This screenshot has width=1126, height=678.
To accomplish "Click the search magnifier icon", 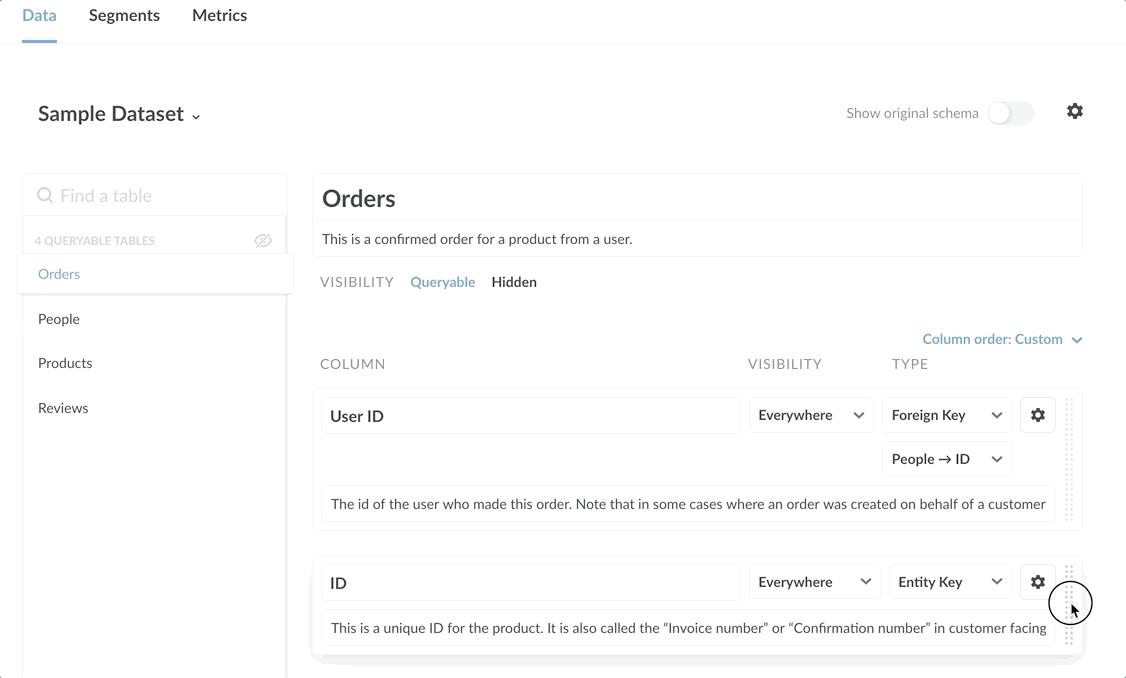I will click(45, 196).
